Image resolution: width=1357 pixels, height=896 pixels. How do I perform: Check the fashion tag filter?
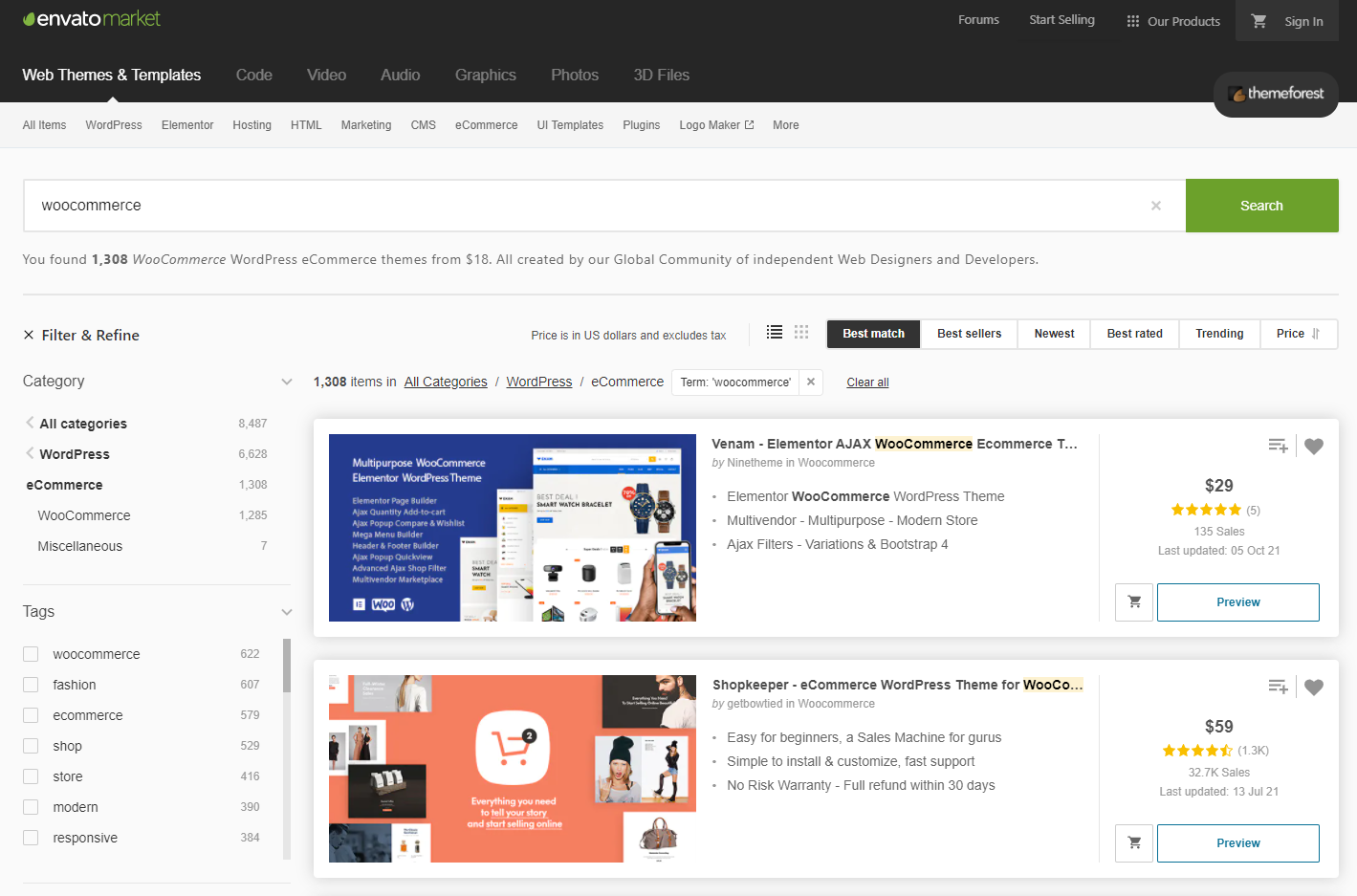point(31,685)
